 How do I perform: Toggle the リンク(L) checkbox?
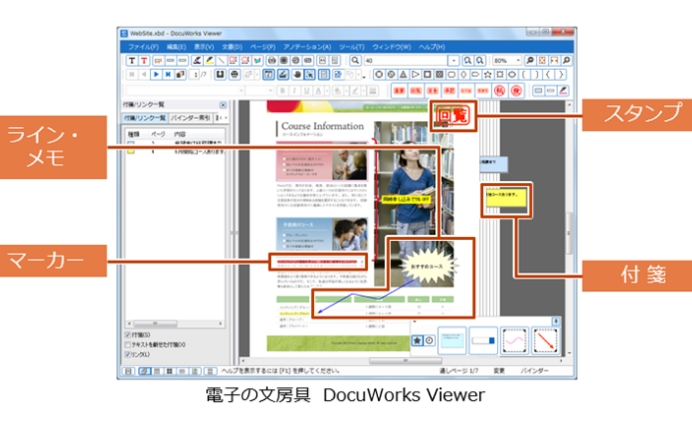(127, 355)
